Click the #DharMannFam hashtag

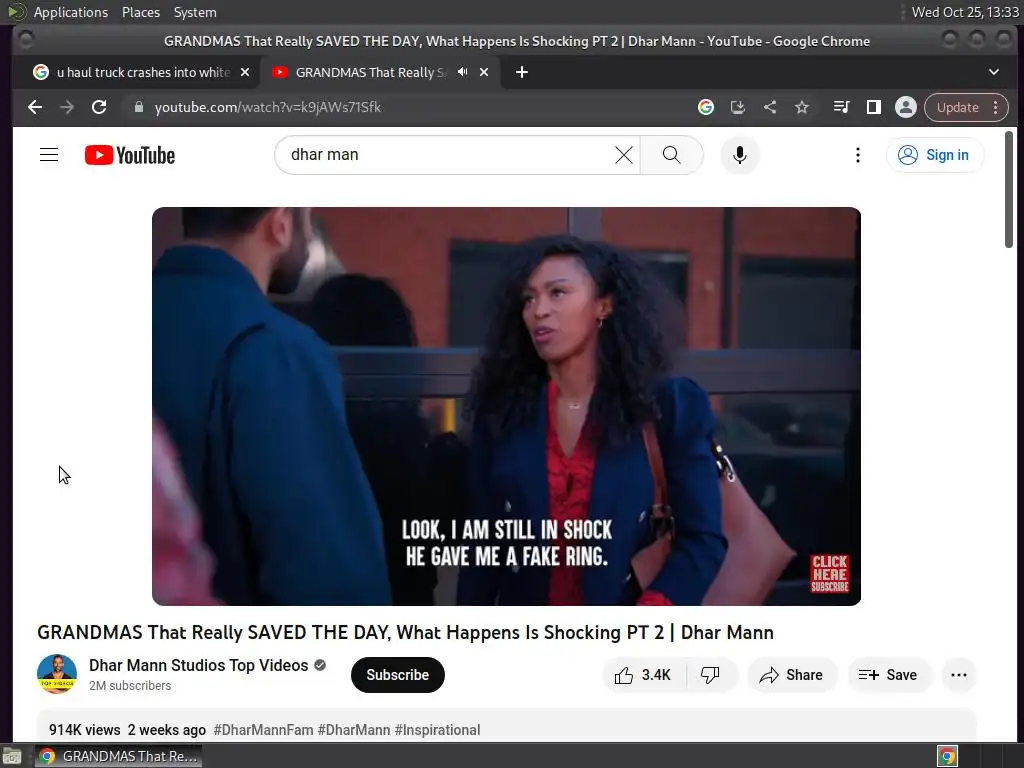coord(263,729)
